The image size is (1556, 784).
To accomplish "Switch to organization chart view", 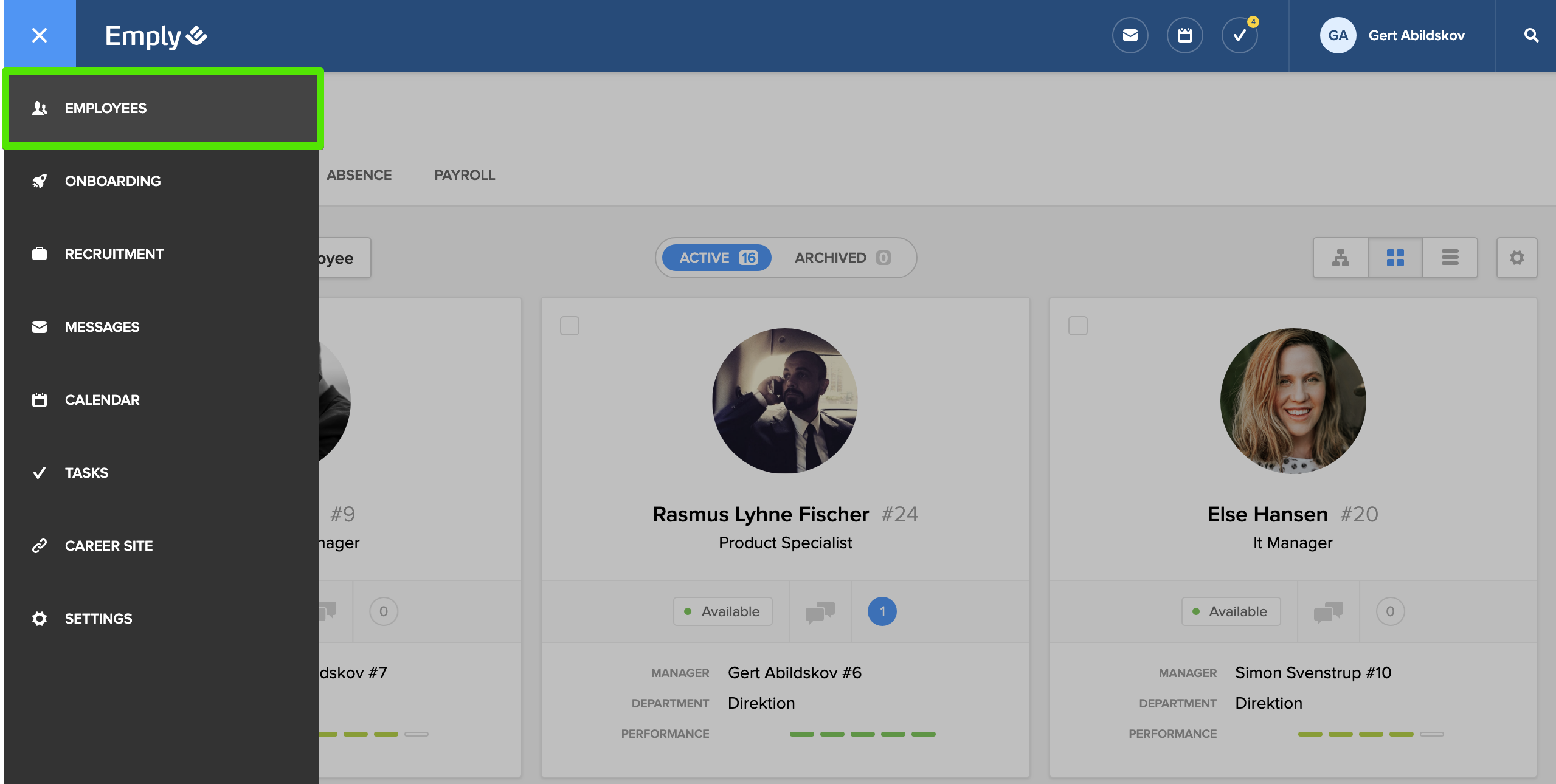I will click(x=1340, y=258).
